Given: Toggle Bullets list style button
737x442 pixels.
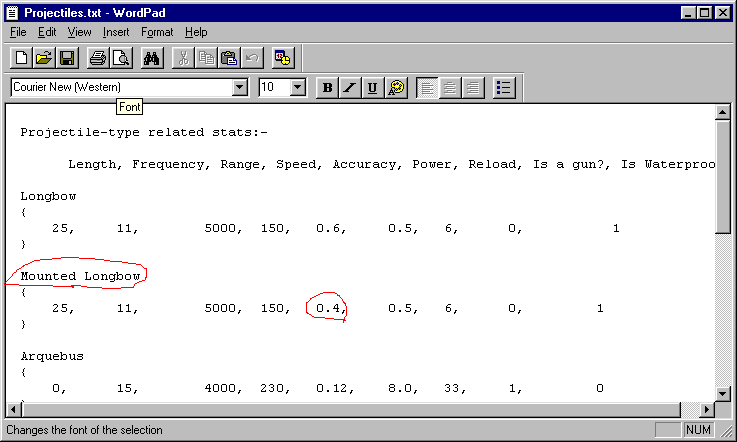Looking at the screenshot, I should point(504,87).
